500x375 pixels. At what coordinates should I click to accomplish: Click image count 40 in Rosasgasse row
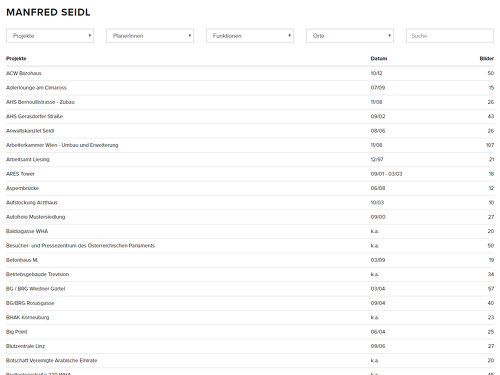point(491,303)
